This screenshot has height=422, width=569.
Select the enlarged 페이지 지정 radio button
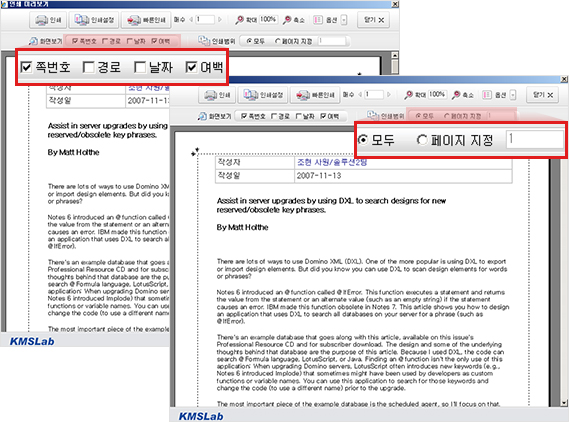click(422, 140)
